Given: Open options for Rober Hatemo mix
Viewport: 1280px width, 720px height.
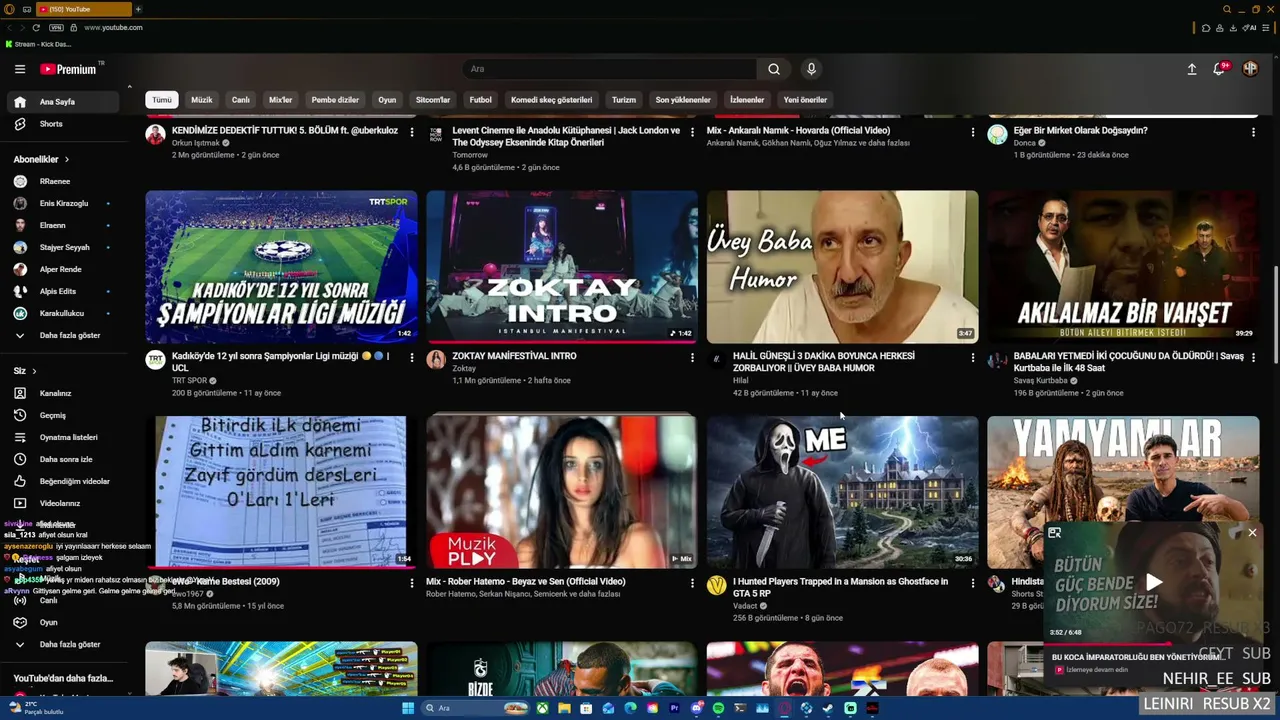Looking at the screenshot, I should coord(692,582).
